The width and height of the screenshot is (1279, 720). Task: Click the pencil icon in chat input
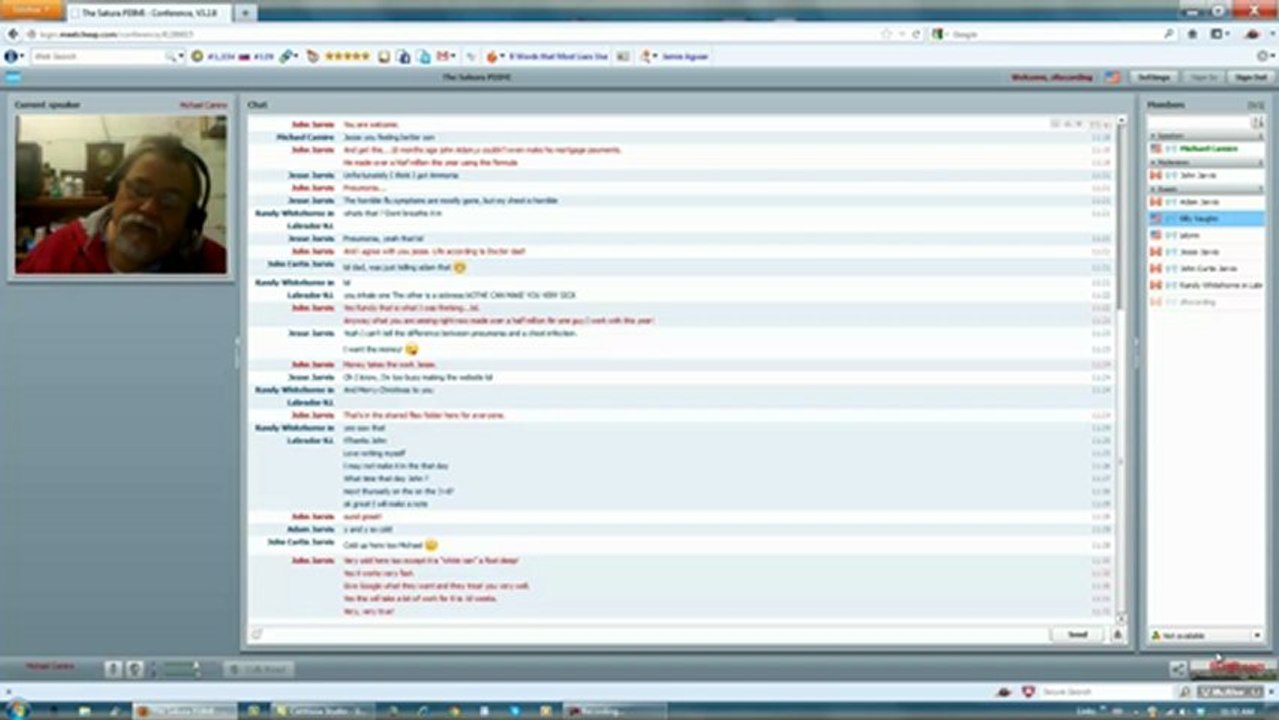256,634
